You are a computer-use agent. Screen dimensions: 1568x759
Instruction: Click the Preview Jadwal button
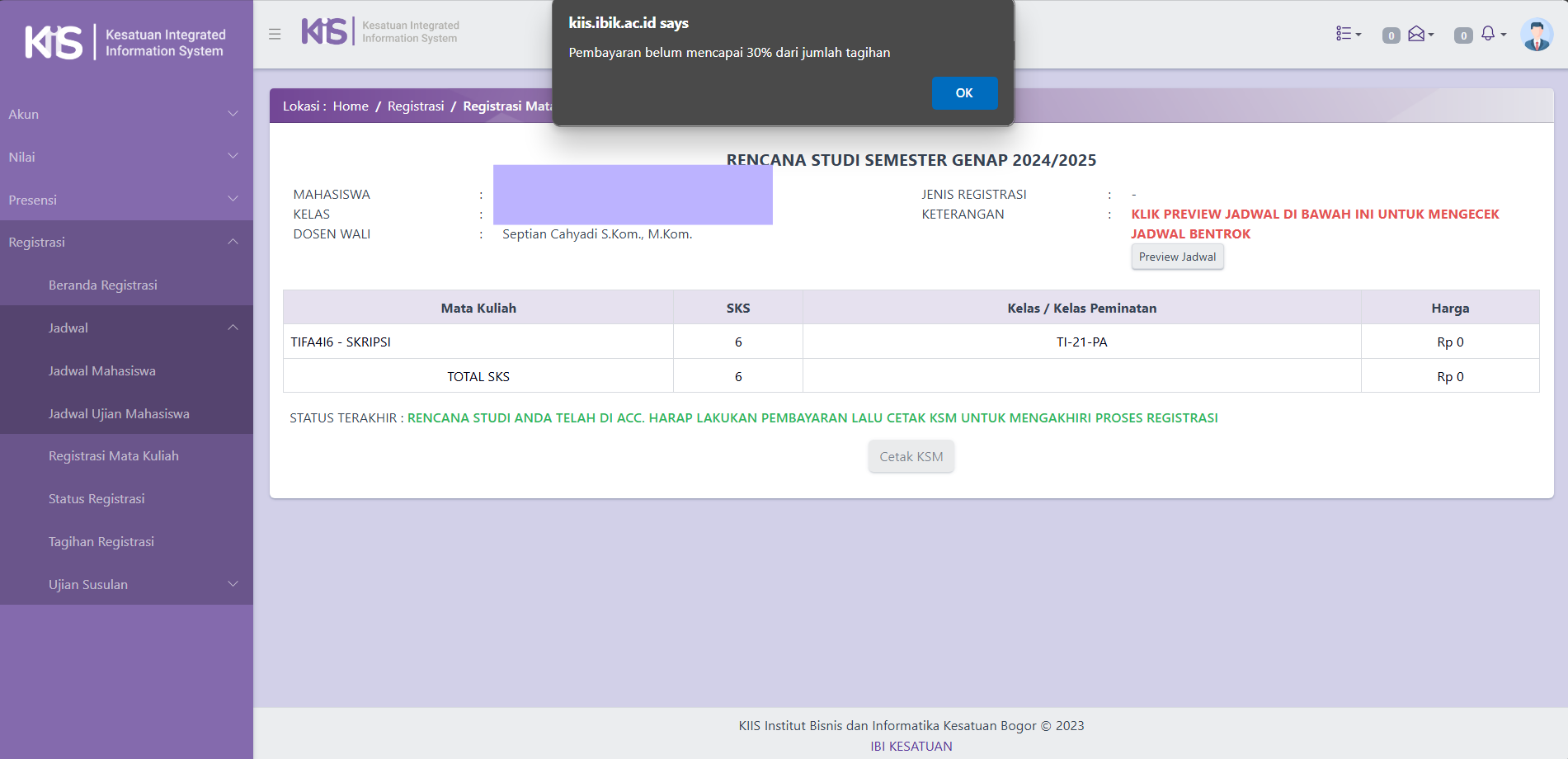[x=1177, y=257]
